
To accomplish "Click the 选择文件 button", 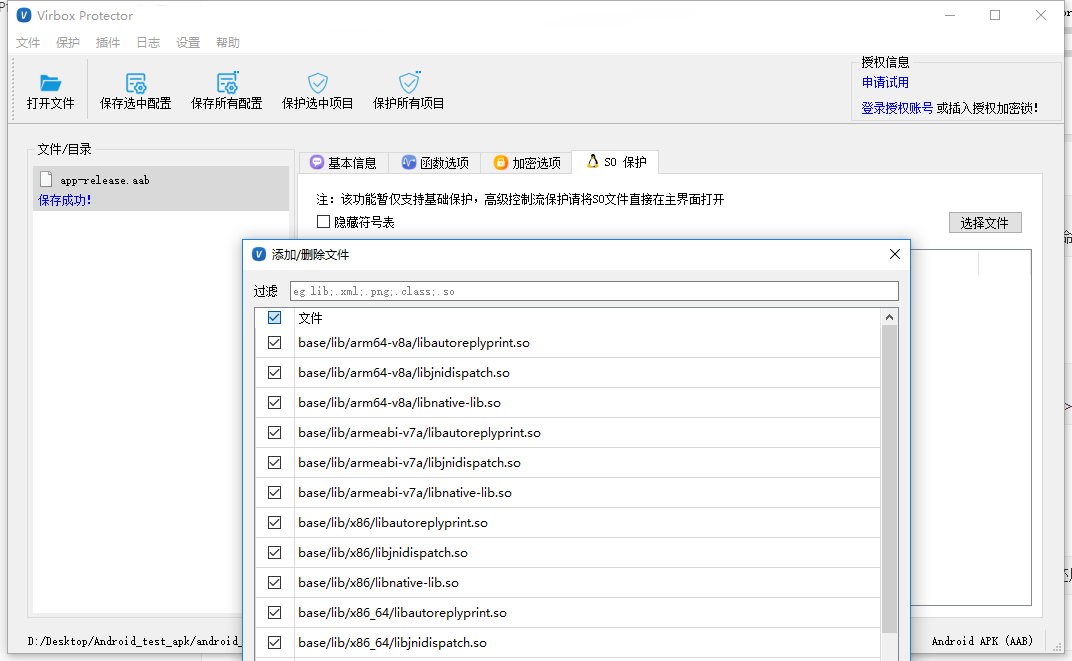I will coord(985,223).
